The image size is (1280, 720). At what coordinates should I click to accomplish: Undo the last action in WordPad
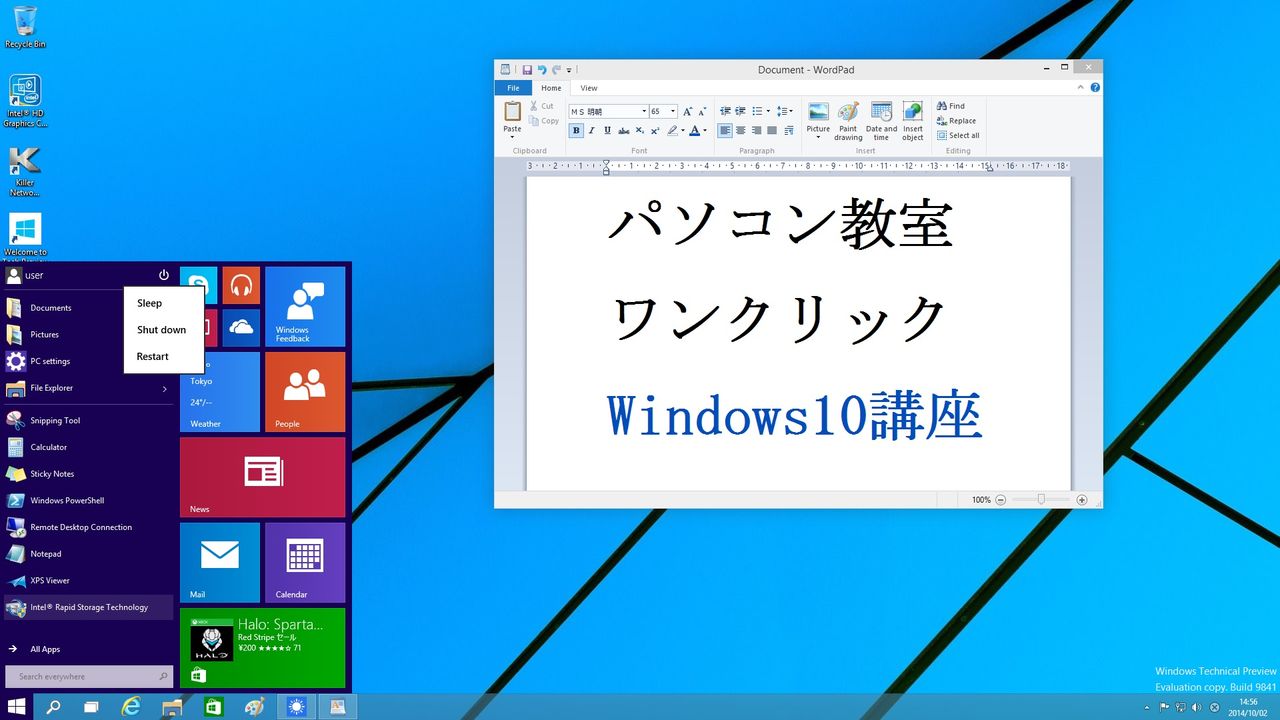[x=542, y=70]
